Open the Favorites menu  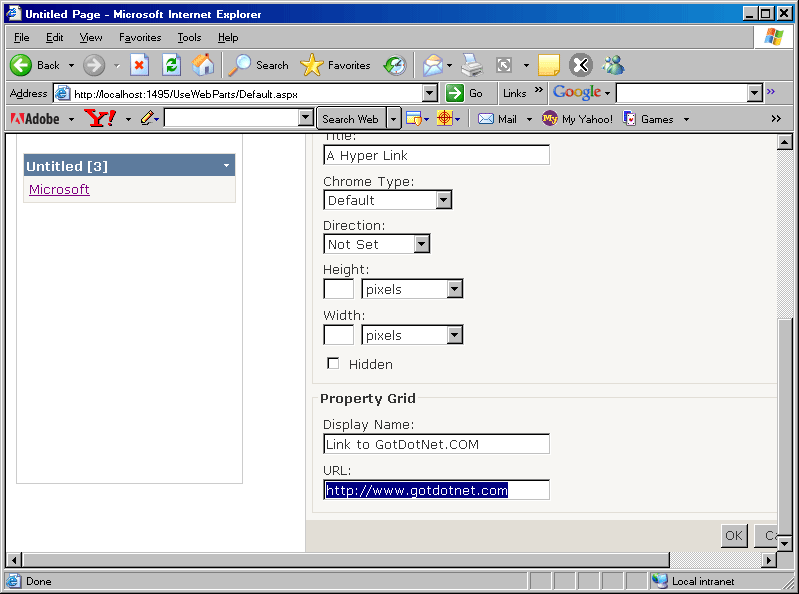[x=140, y=37]
